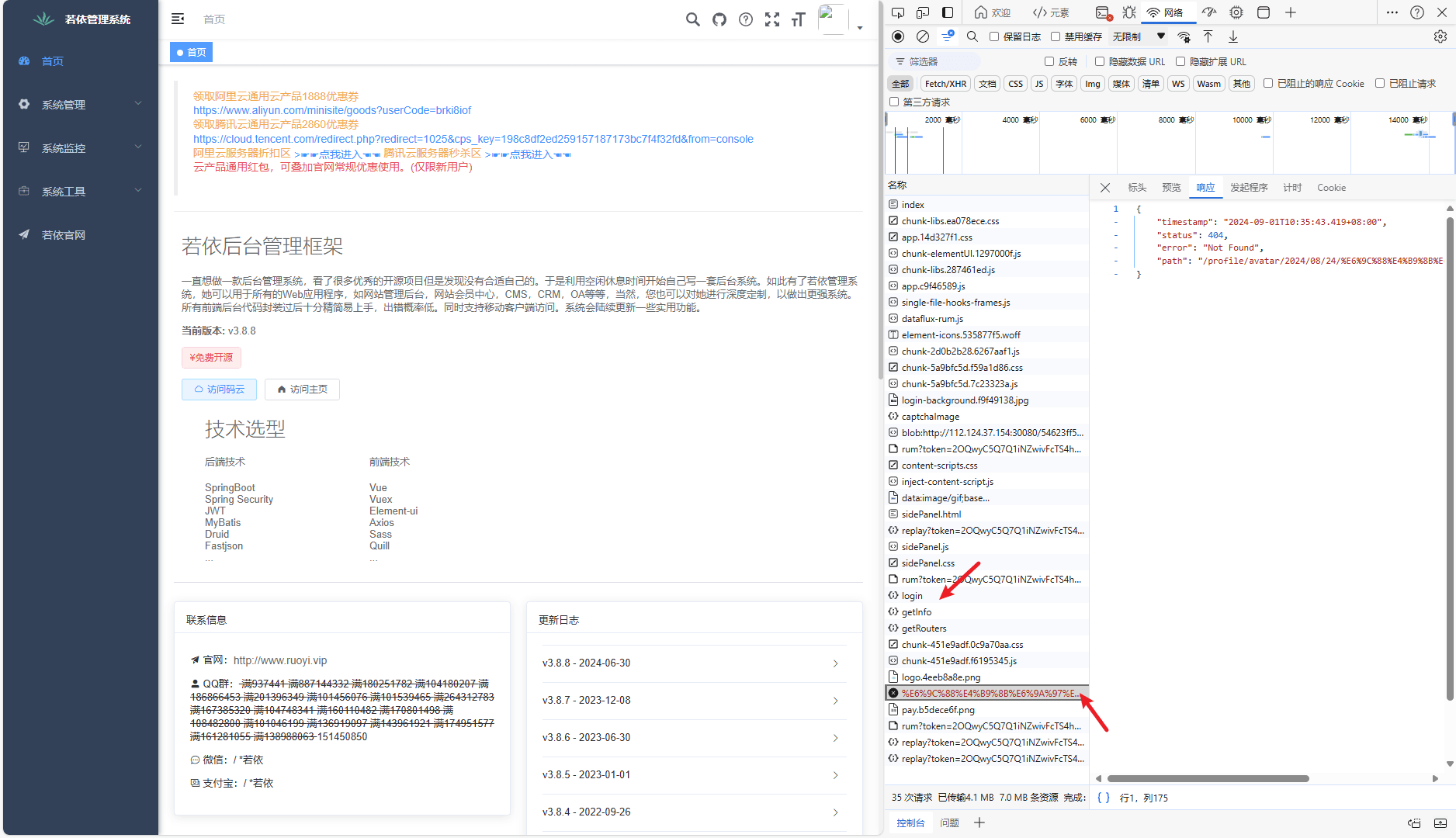
Task: Toggle the sidebar hamburger icon
Action: [x=178, y=19]
